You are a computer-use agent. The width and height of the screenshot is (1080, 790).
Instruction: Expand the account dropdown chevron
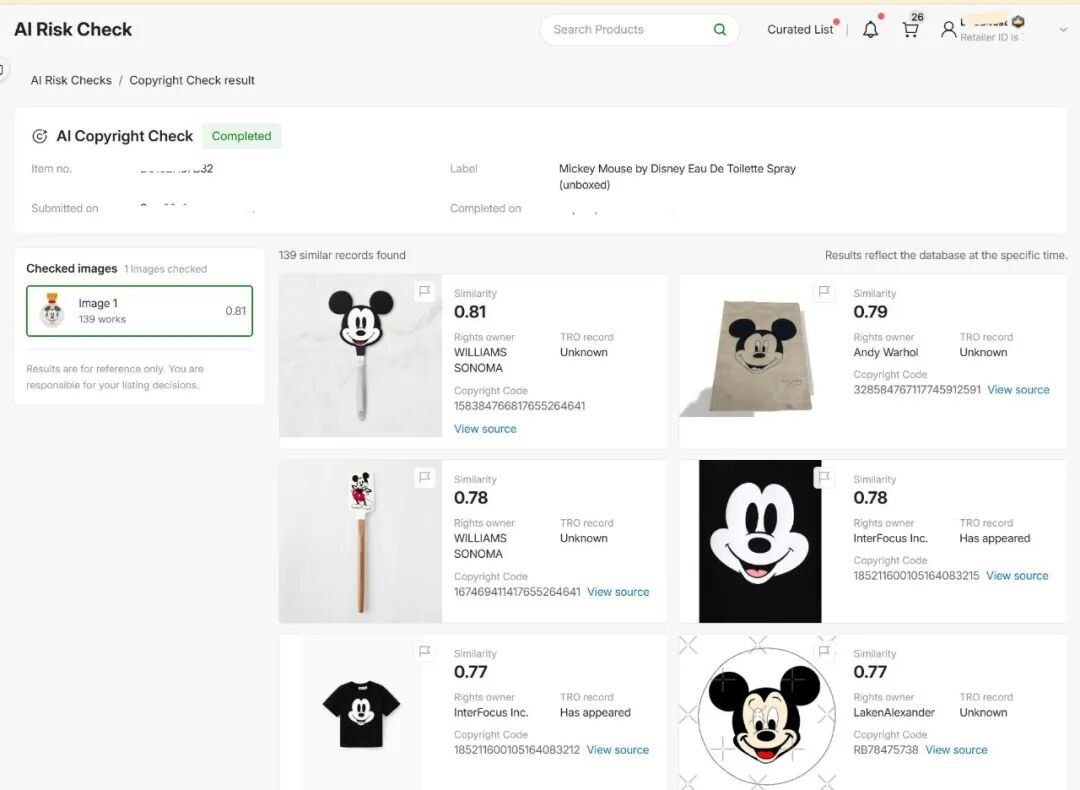(1063, 30)
